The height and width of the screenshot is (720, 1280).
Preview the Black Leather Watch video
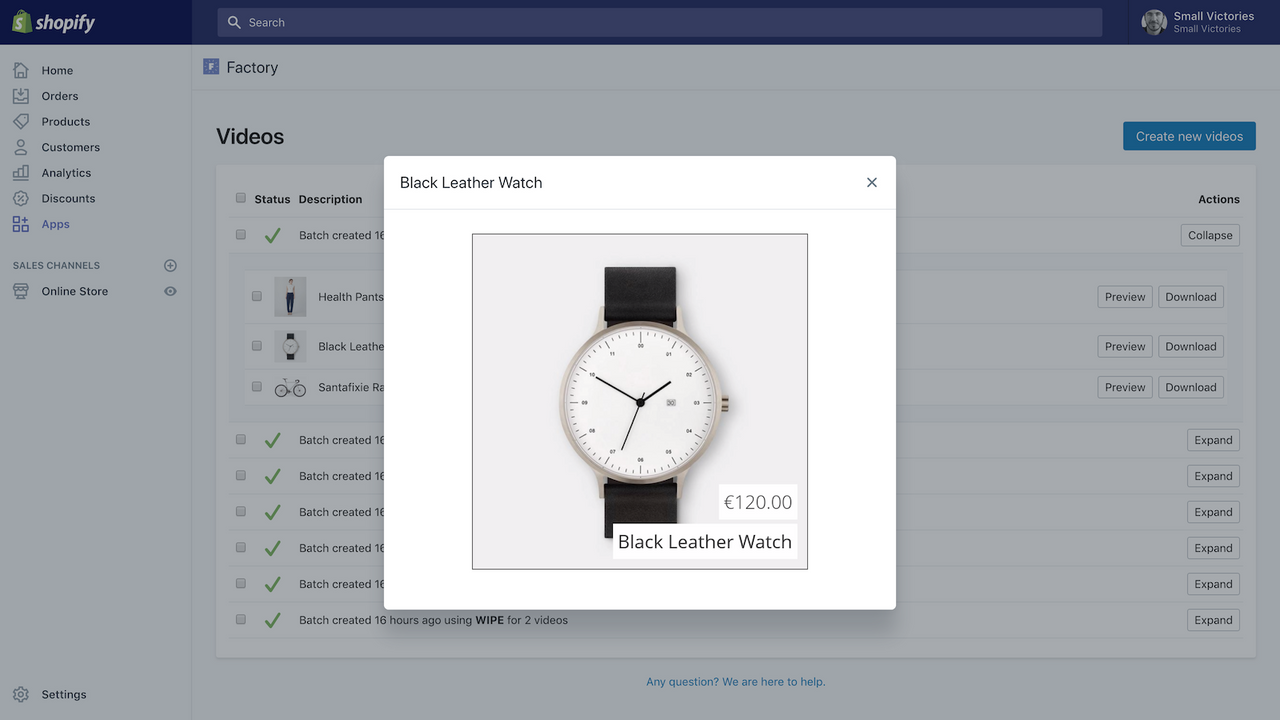click(x=1125, y=347)
